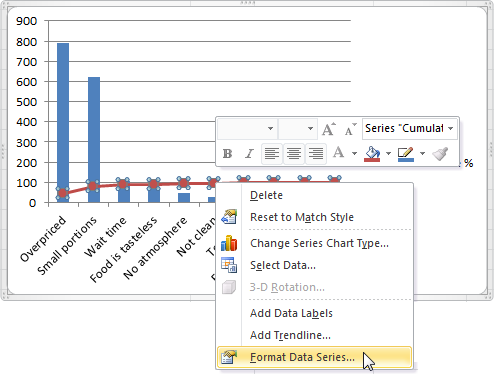Apply center text alignment
Image resolution: width=494 pixels, height=374 pixels.
click(294, 154)
